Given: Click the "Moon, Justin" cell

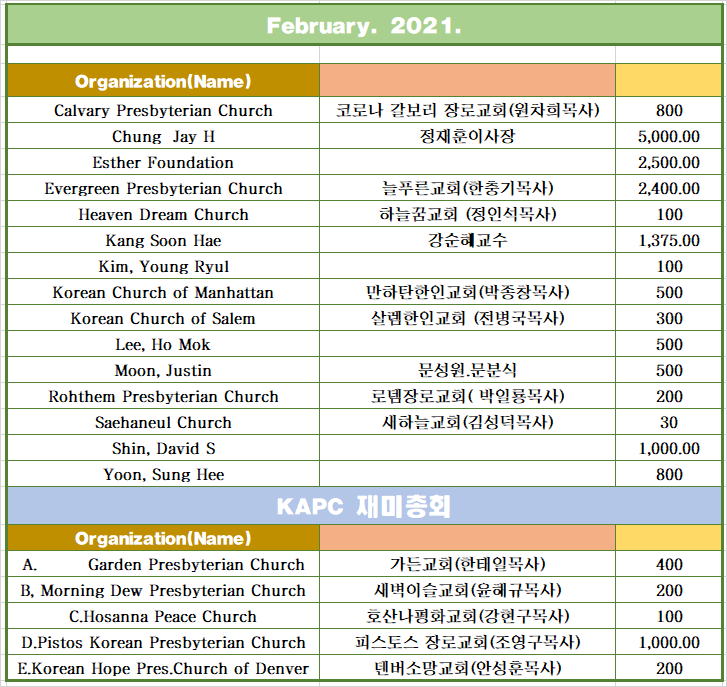Looking at the screenshot, I should 163,370.
